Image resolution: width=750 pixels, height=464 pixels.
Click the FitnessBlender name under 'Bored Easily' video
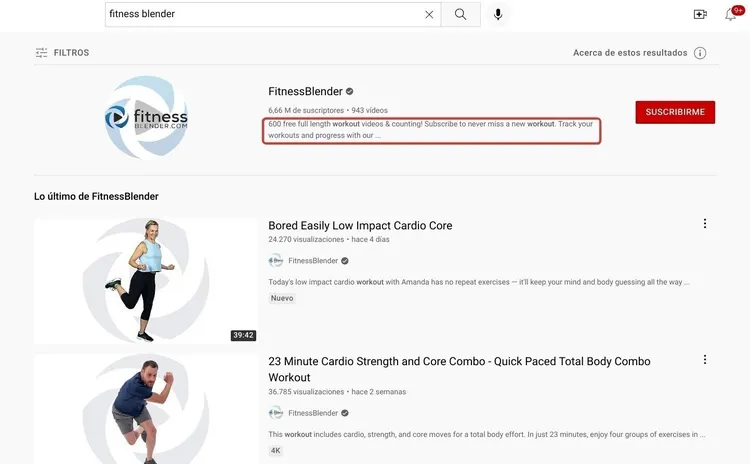click(313, 261)
